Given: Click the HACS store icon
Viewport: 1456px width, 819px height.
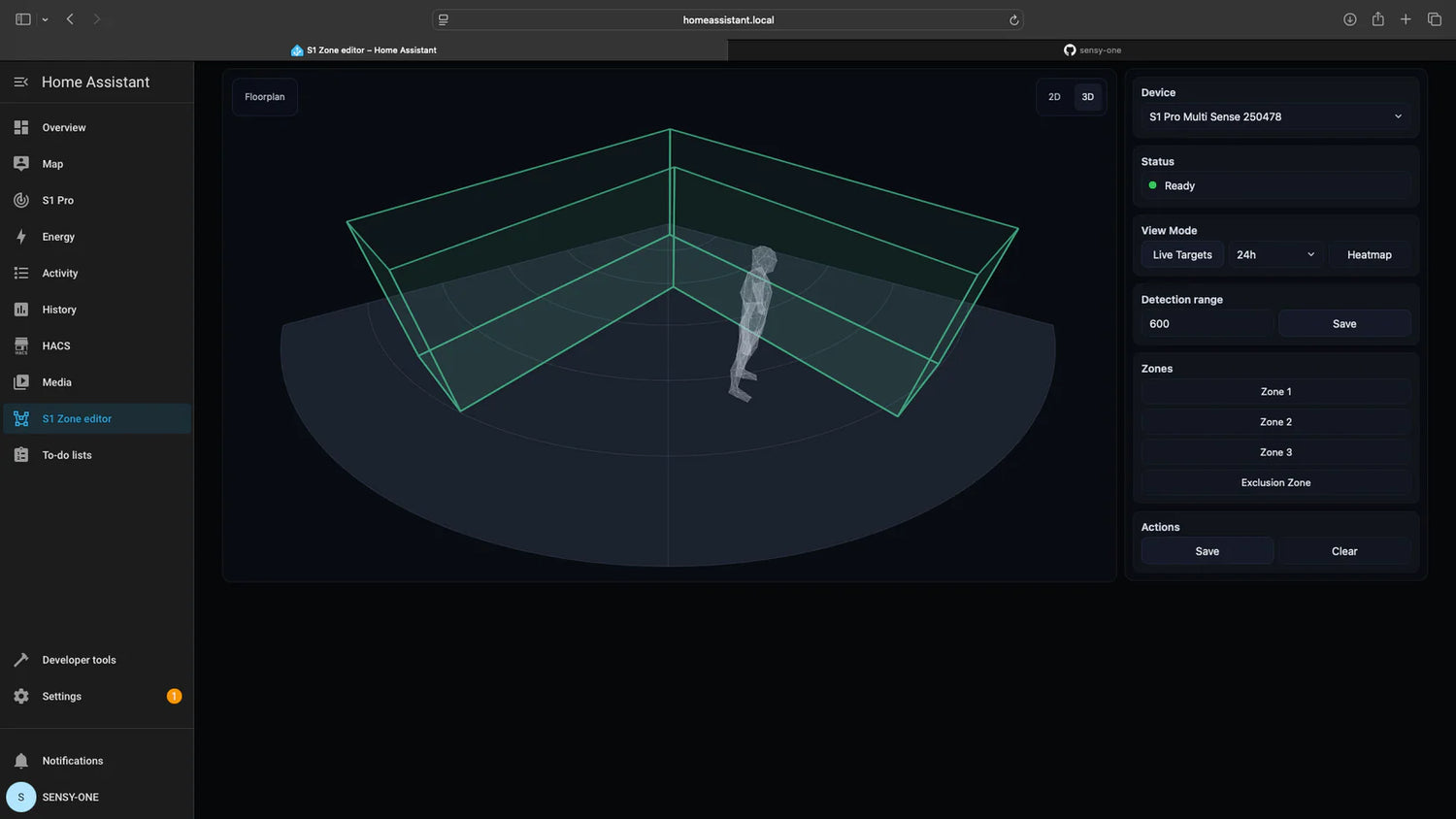Looking at the screenshot, I should (21, 346).
